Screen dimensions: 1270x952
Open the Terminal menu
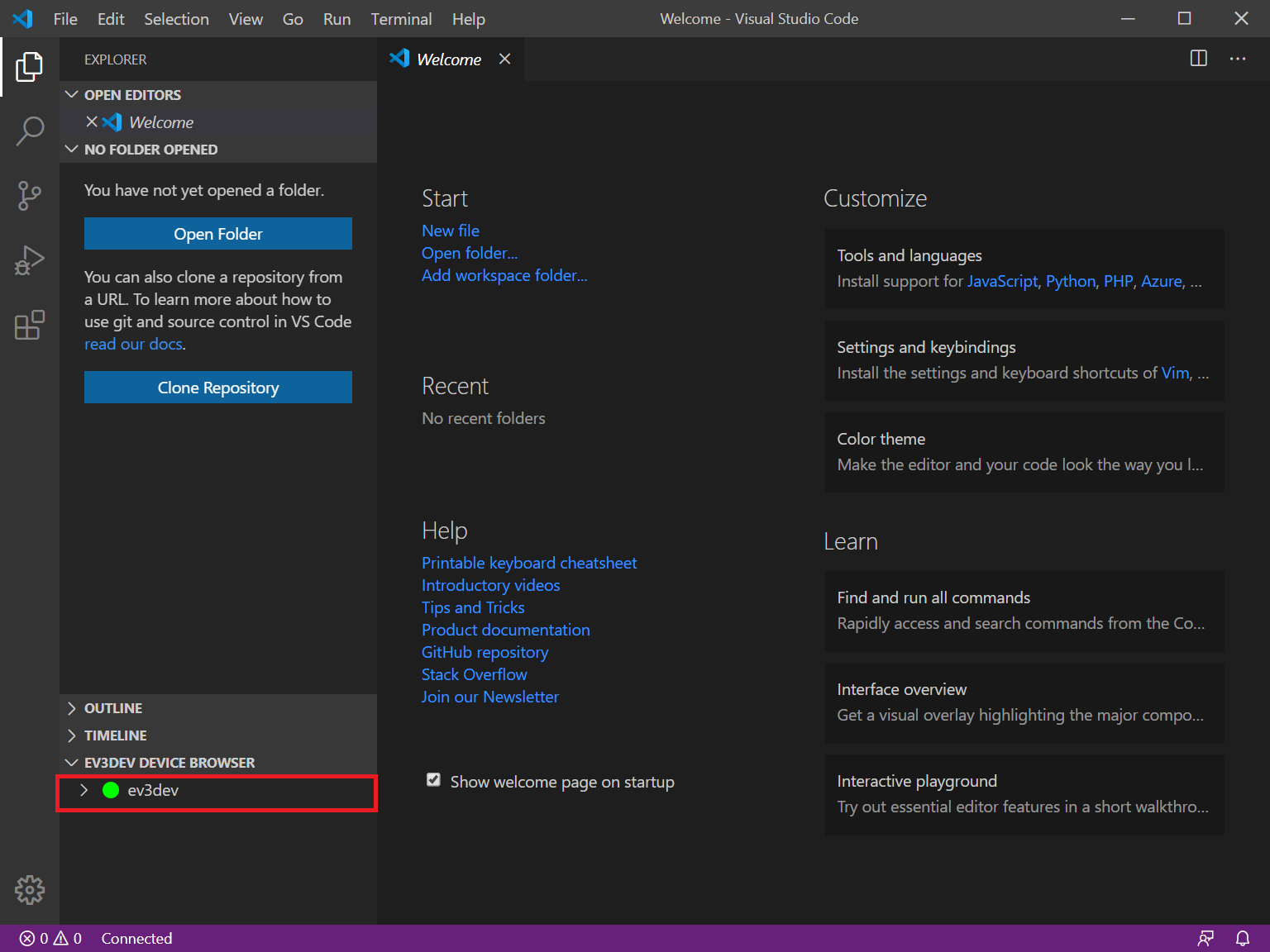click(x=401, y=18)
